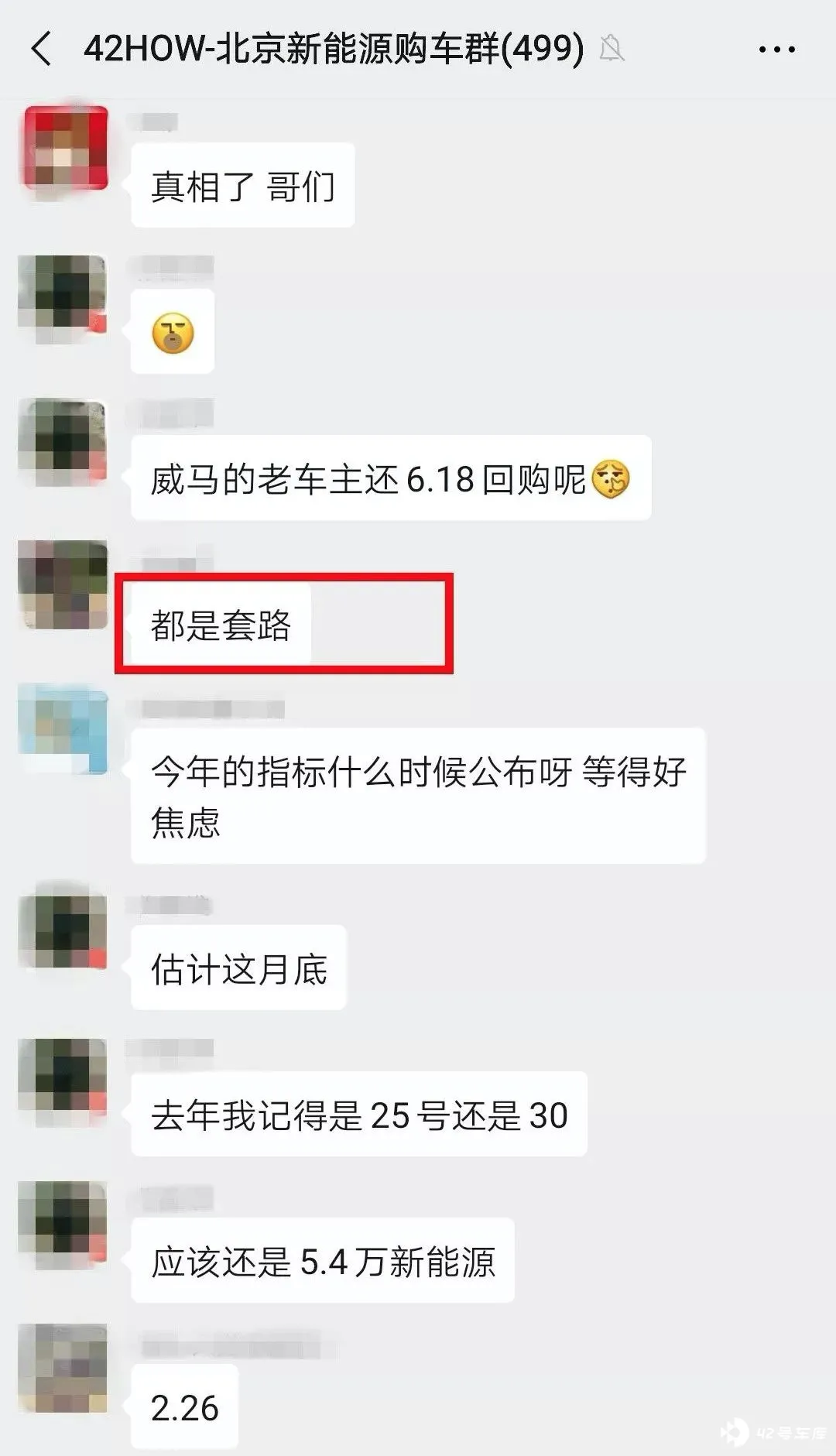Tap the muted bell icon

pos(612,49)
